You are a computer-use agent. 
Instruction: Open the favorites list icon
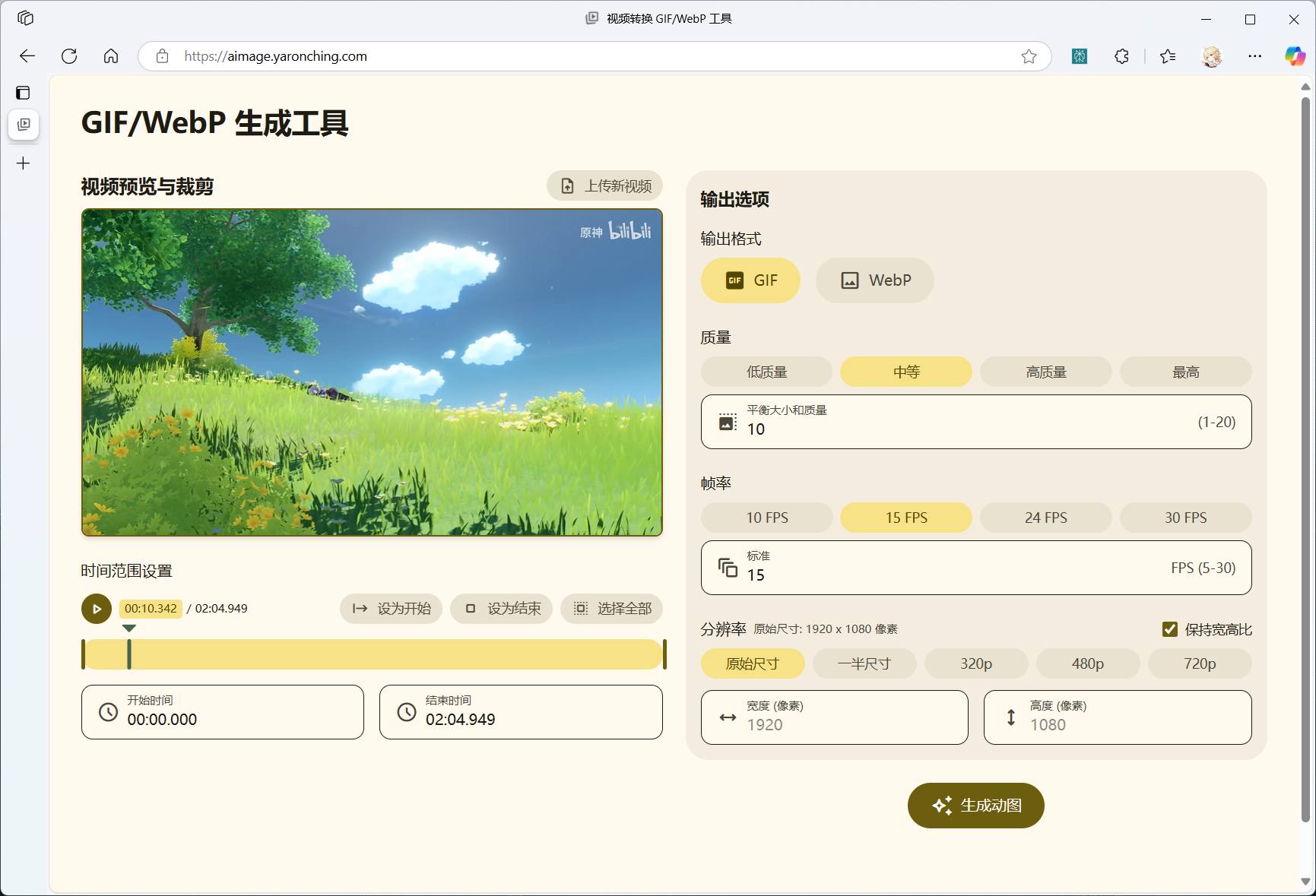(x=1169, y=56)
